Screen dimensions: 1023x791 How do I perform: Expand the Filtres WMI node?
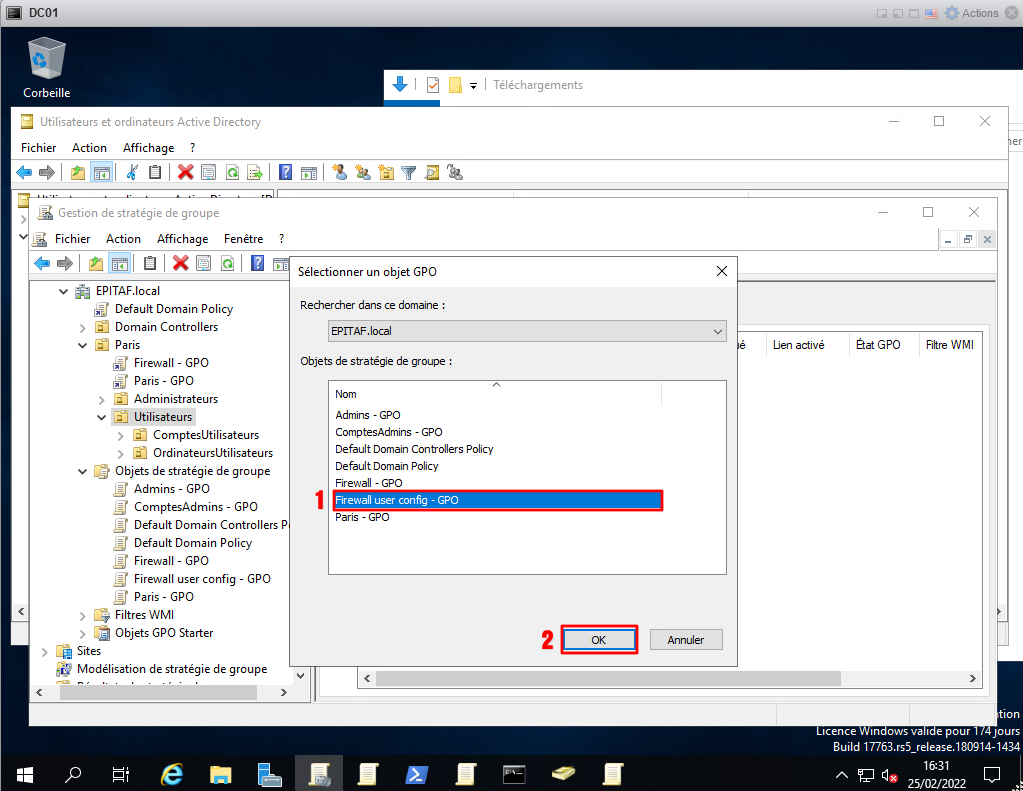pos(83,615)
